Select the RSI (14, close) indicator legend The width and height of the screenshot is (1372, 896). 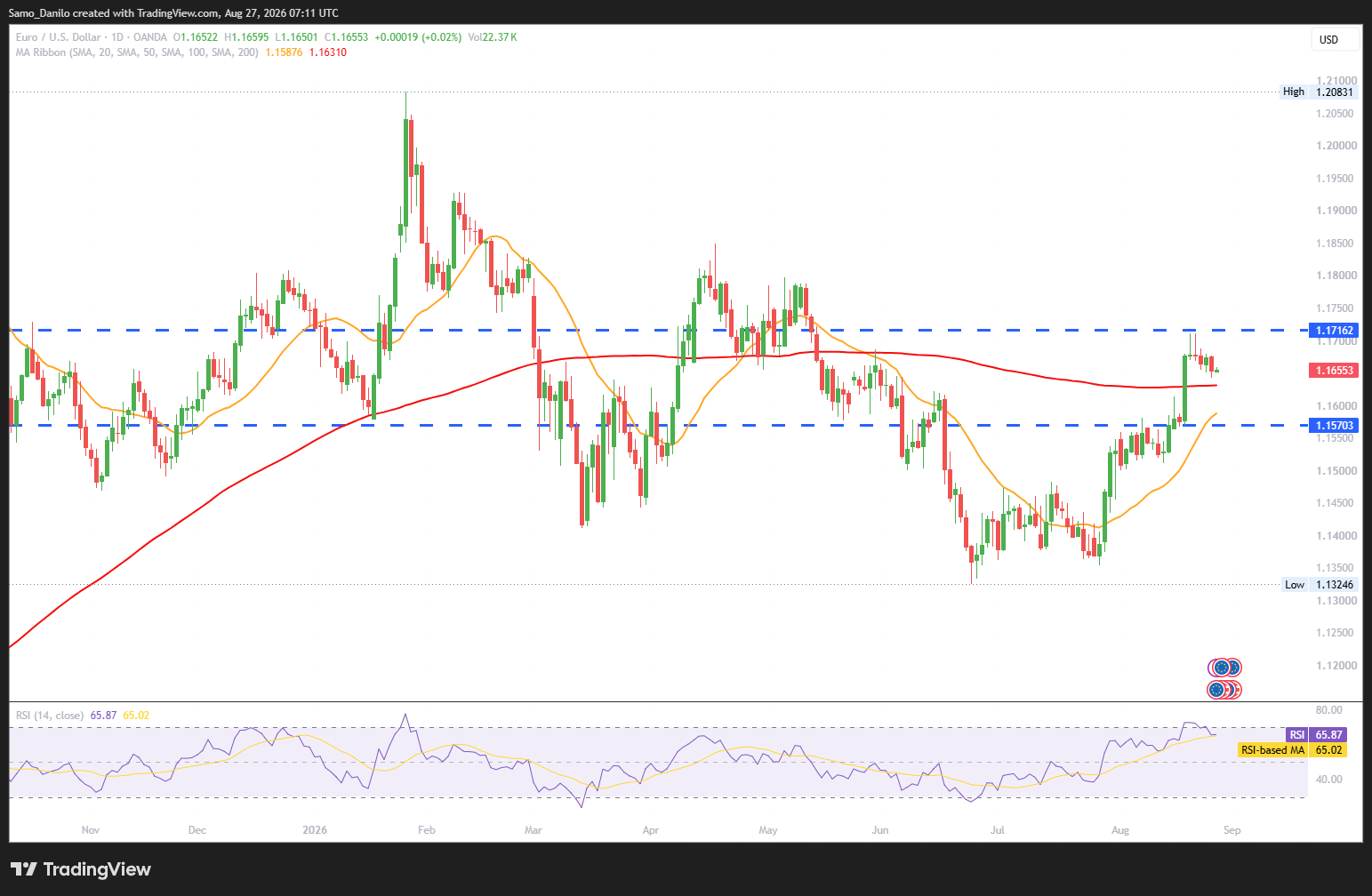[50, 716]
